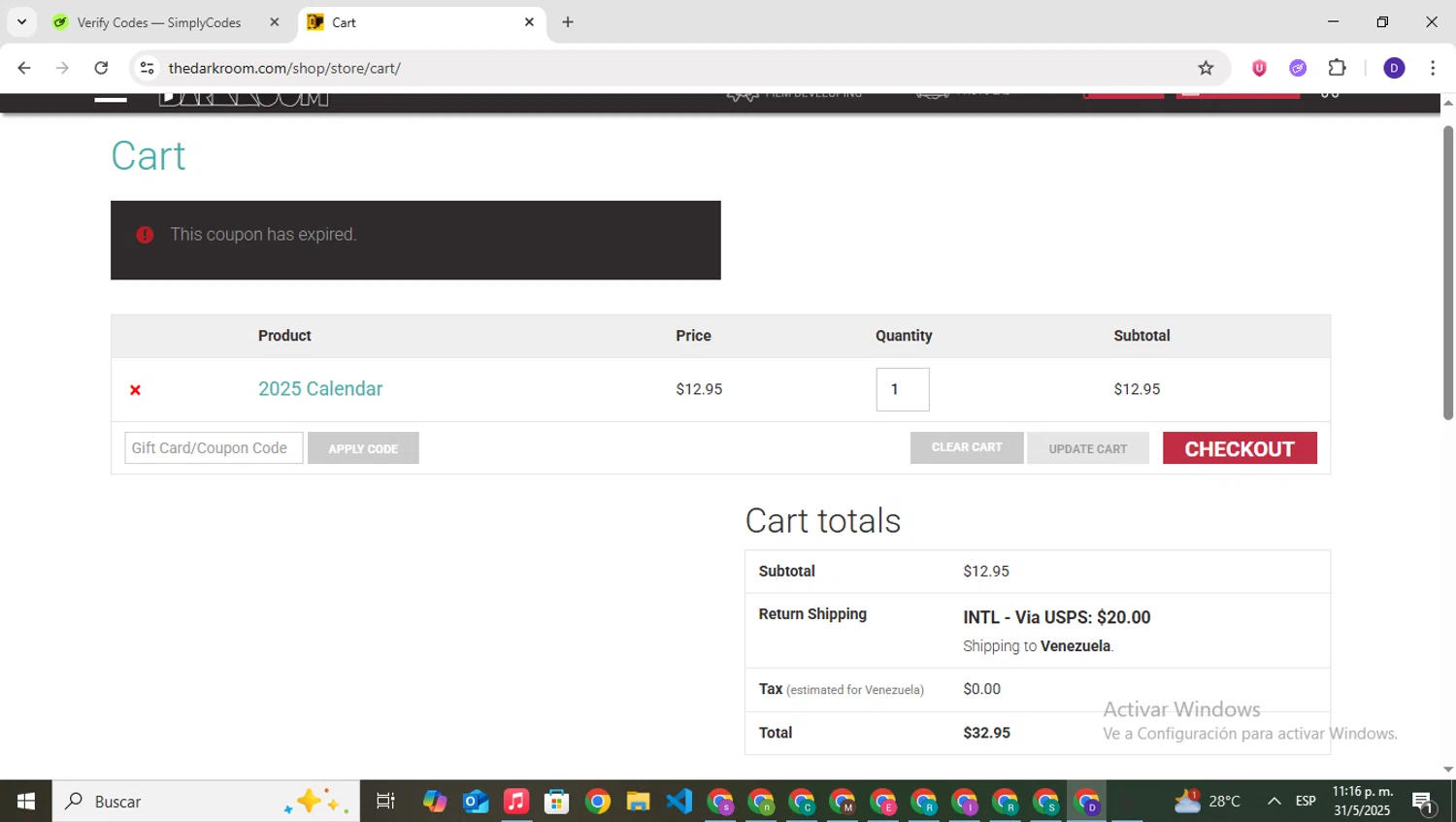Select the $12.95 price cell

click(x=699, y=389)
